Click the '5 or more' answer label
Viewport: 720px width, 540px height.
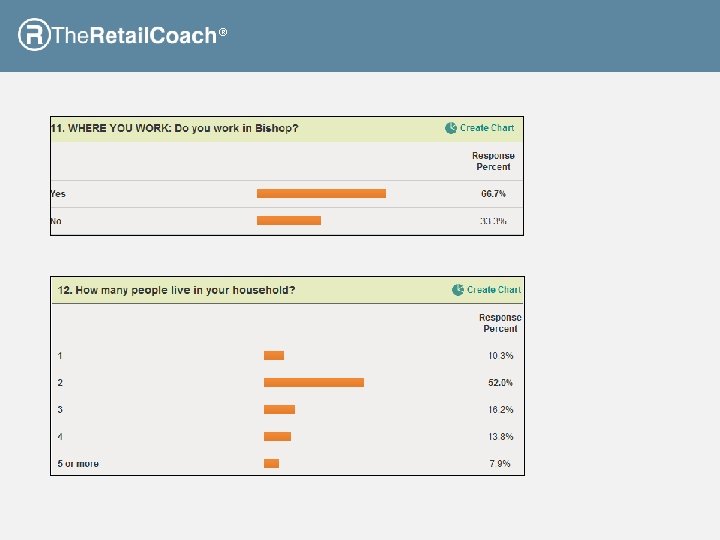tap(78, 464)
